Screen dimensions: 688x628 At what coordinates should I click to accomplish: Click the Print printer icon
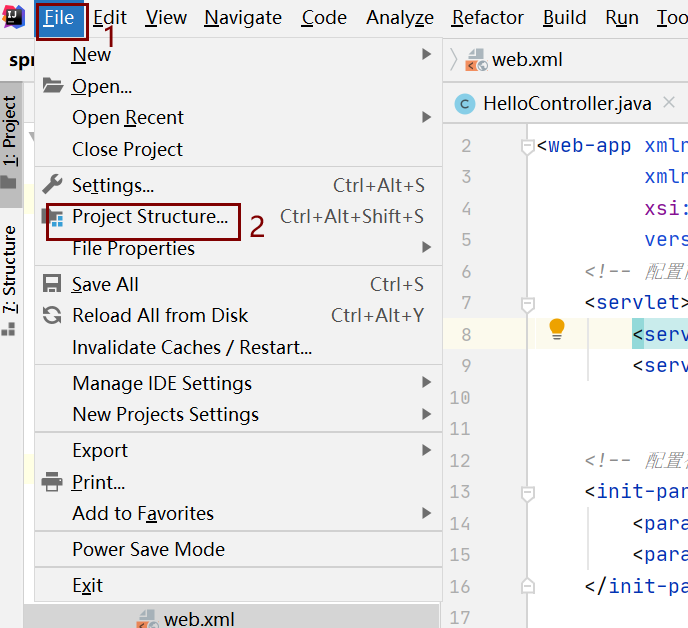pyautogui.click(x=53, y=482)
